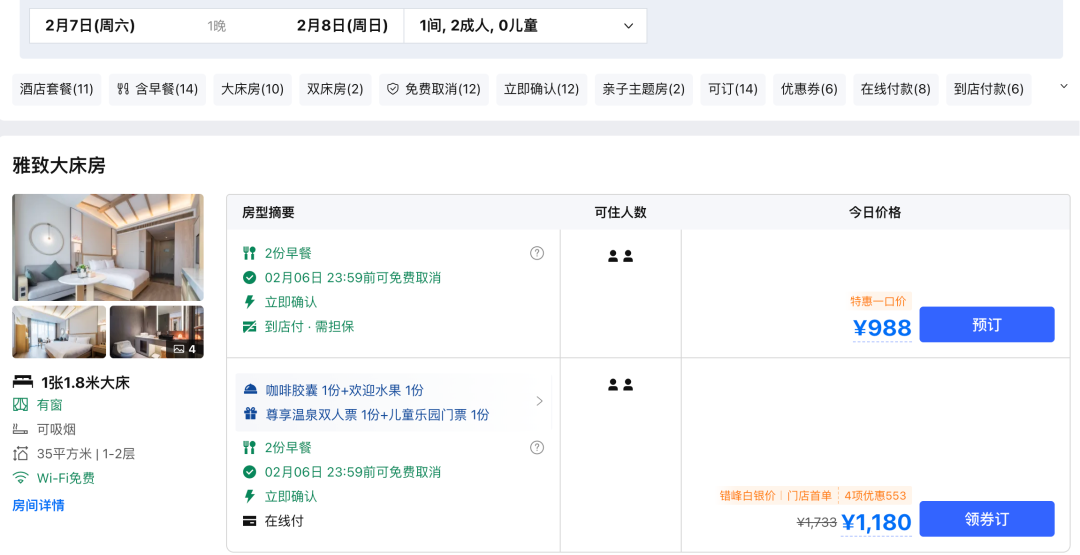Expand the package details with chevron arrow
This screenshot has width=1080, height=555.
(539, 401)
